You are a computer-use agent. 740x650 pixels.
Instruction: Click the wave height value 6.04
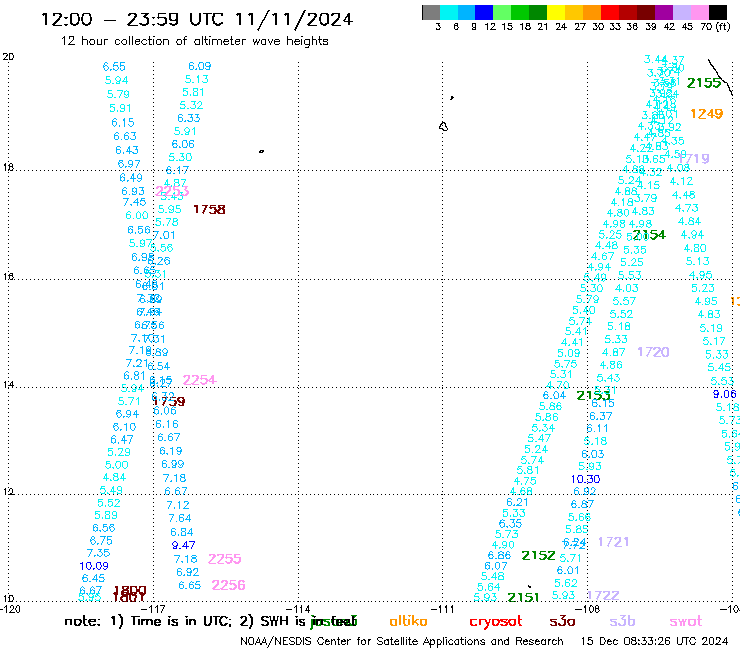554,395
